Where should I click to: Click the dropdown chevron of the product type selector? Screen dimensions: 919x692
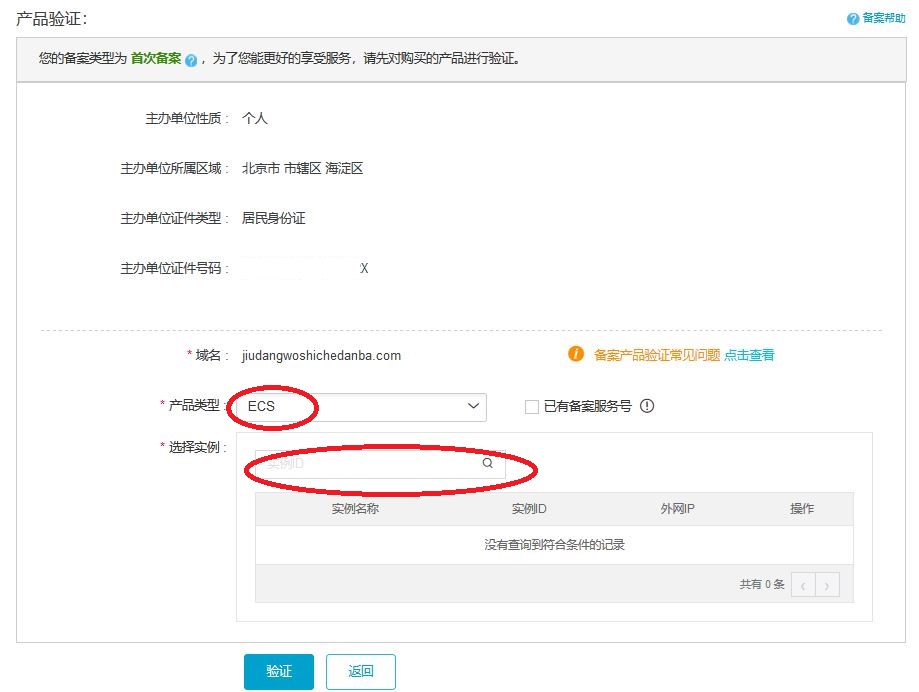pos(473,406)
